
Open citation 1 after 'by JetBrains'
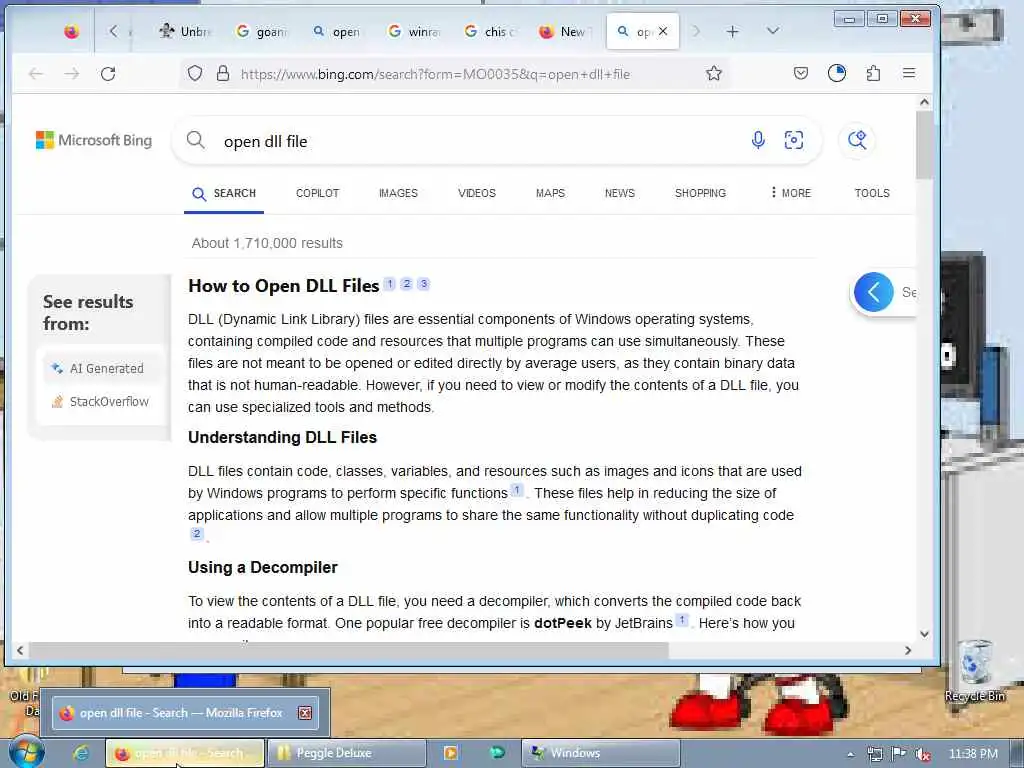[681, 620]
